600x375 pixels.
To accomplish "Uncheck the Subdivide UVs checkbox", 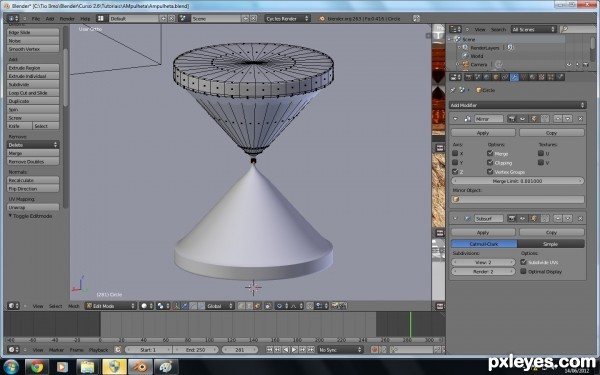I will 523,262.
